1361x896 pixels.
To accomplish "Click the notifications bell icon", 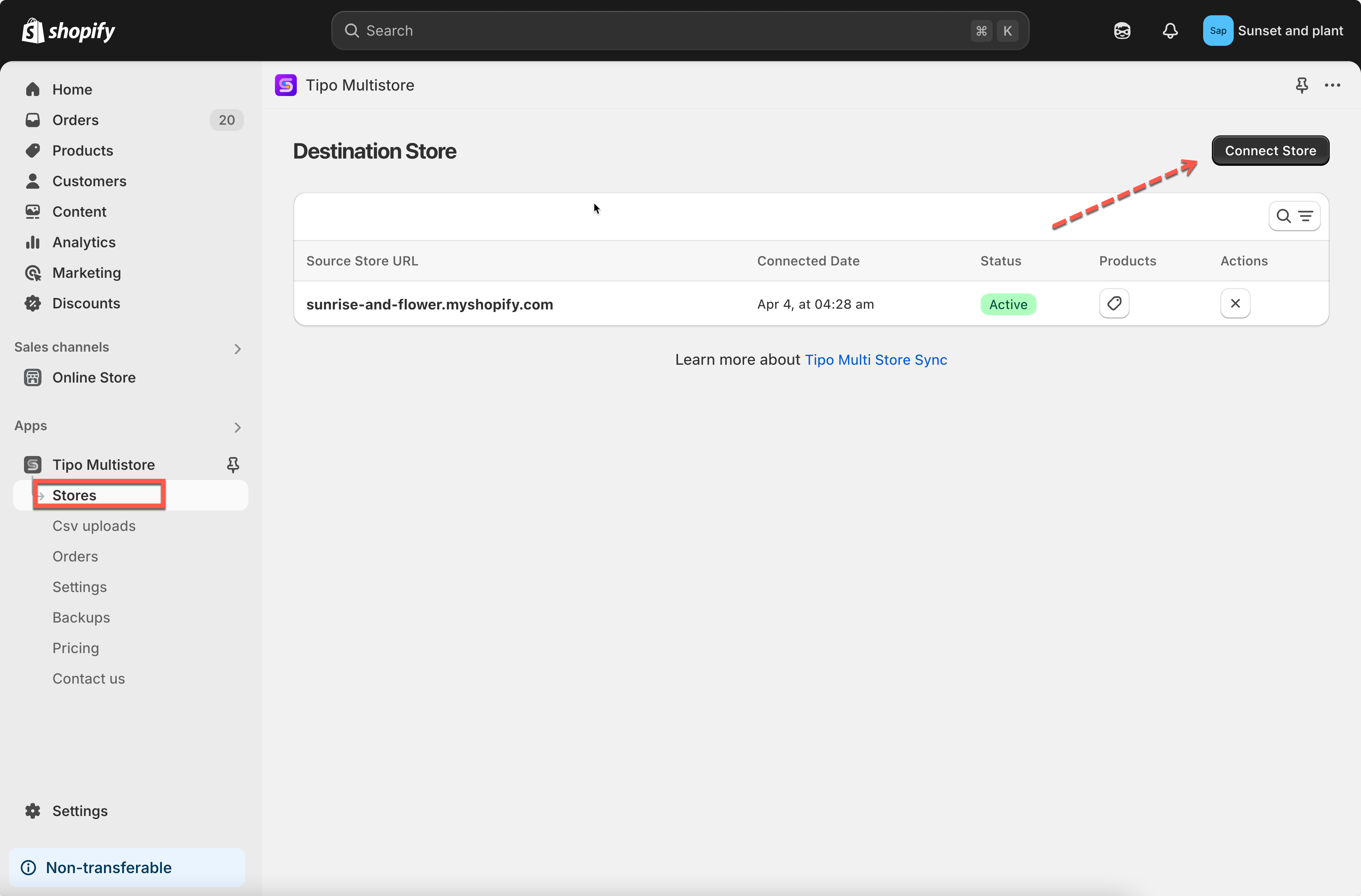I will (x=1170, y=31).
